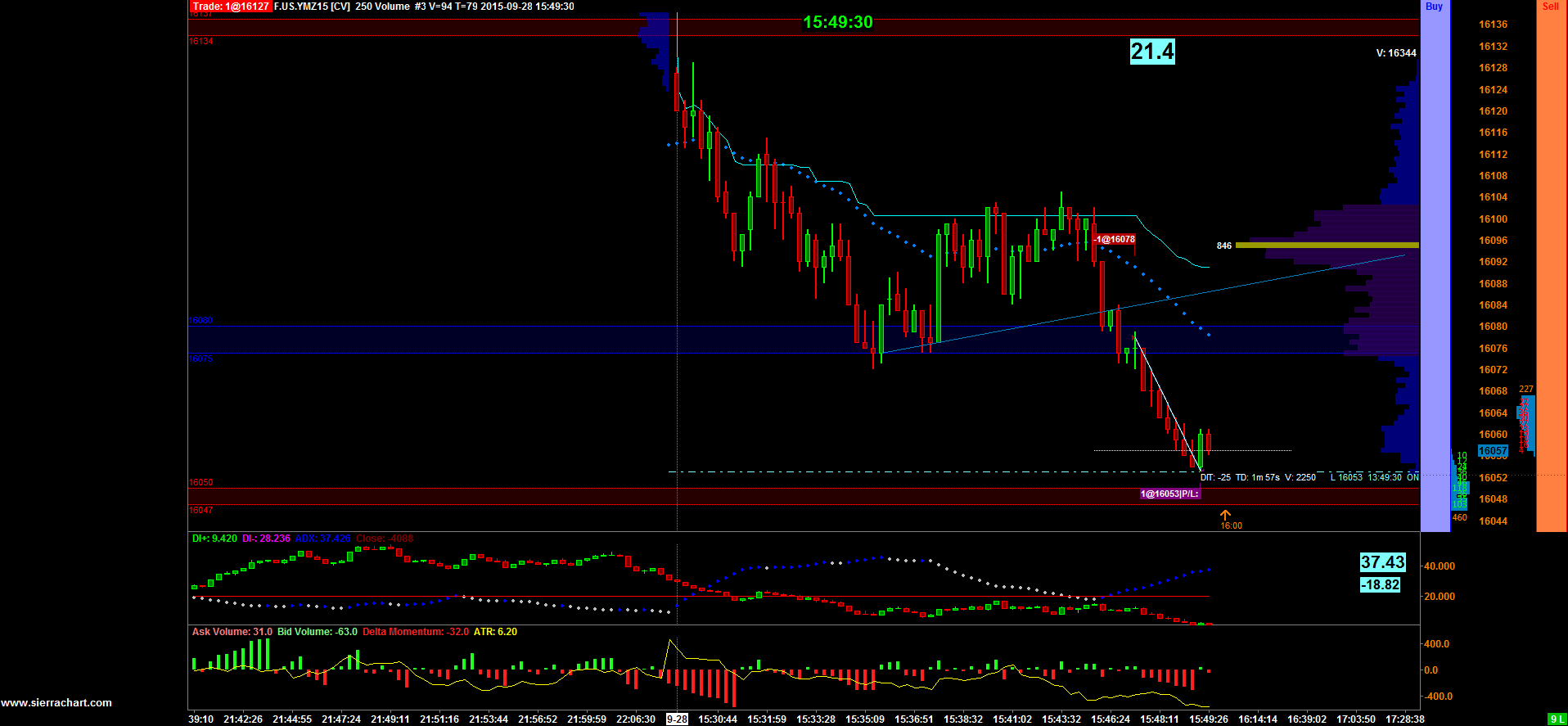
Task: Click the orange Sell column
Action: point(1550,266)
